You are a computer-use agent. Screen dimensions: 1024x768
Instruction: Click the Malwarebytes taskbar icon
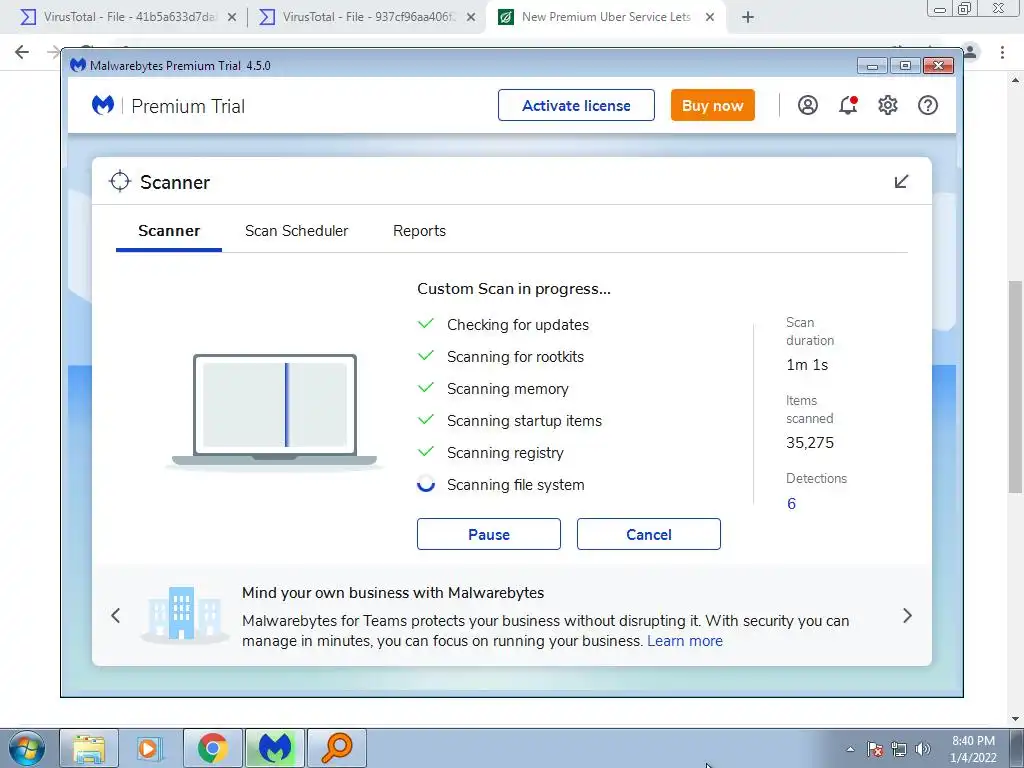[274, 748]
